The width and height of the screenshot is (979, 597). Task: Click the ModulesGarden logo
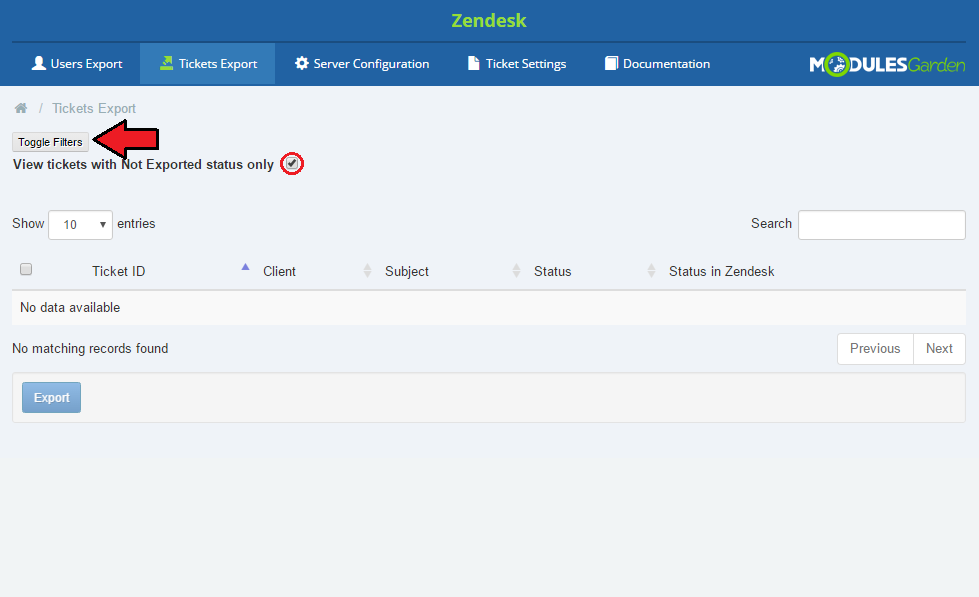click(887, 64)
